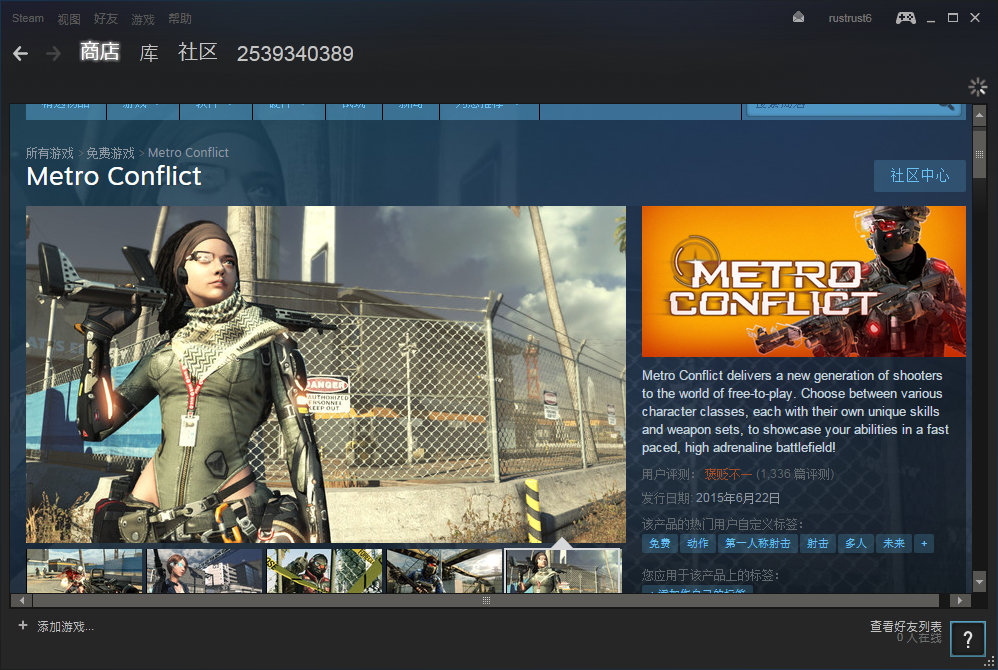Open the inbox envelope icon

point(798,18)
